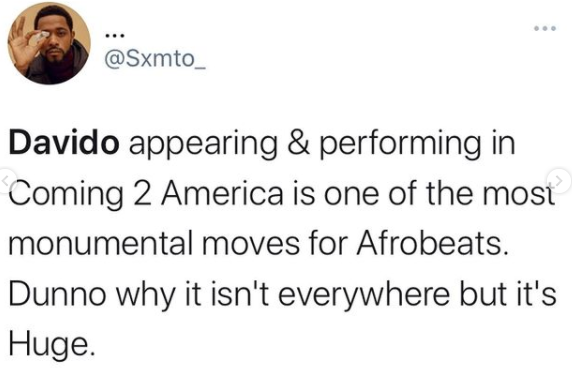Select the word moves in the tweet
This screenshot has width=572, height=368.
(251, 244)
